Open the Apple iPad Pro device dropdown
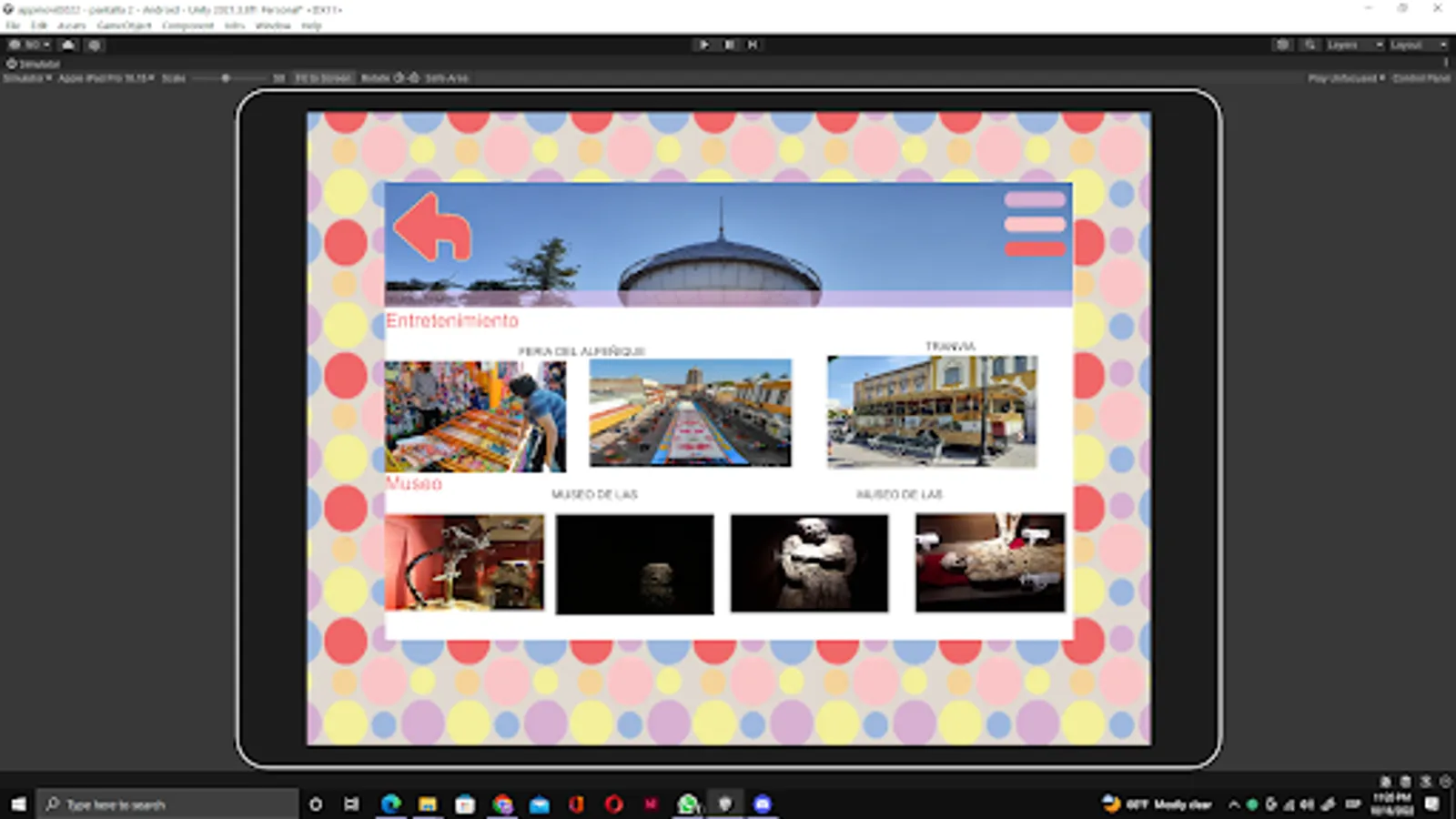The height and width of the screenshot is (819, 1456). (x=106, y=78)
